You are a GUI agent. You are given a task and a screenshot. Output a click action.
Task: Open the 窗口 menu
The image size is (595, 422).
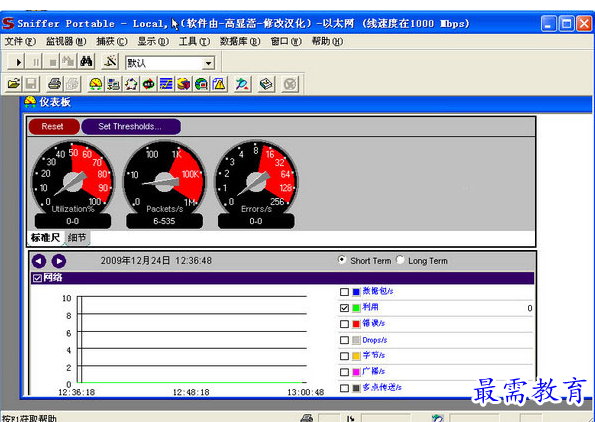point(286,41)
